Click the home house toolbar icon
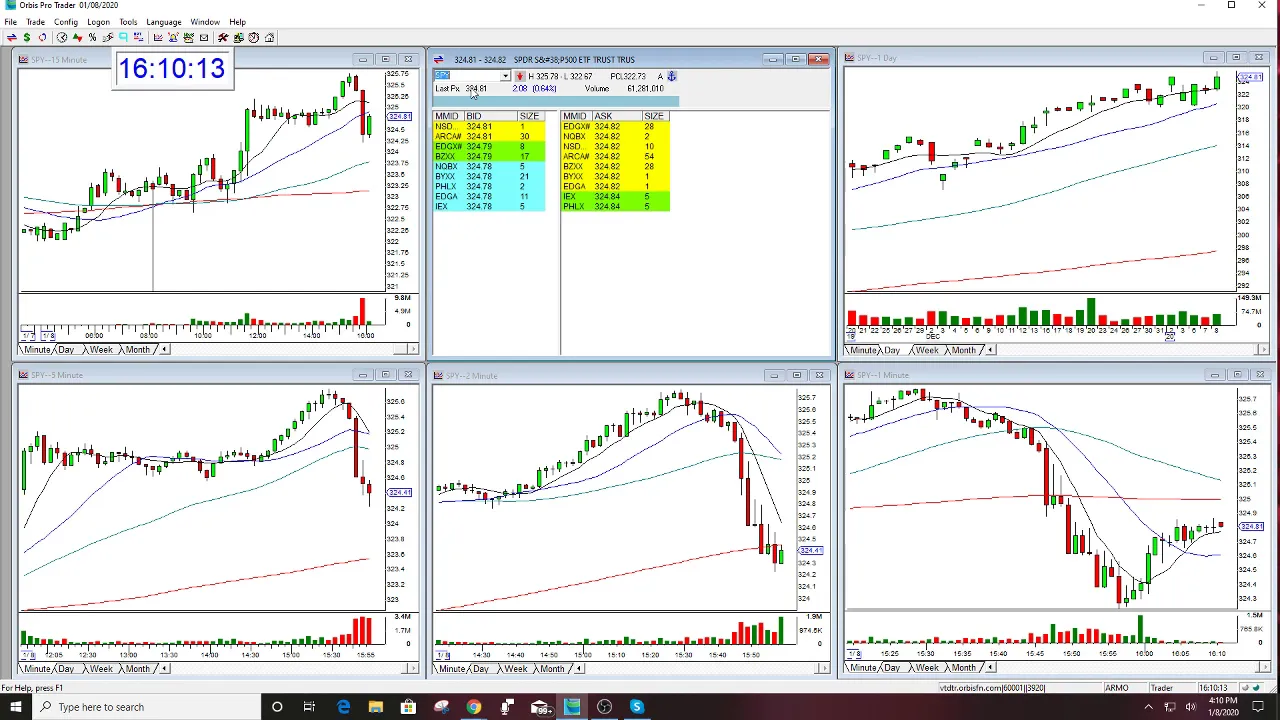This screenshot has height=720, width=1280. (269, 37)
